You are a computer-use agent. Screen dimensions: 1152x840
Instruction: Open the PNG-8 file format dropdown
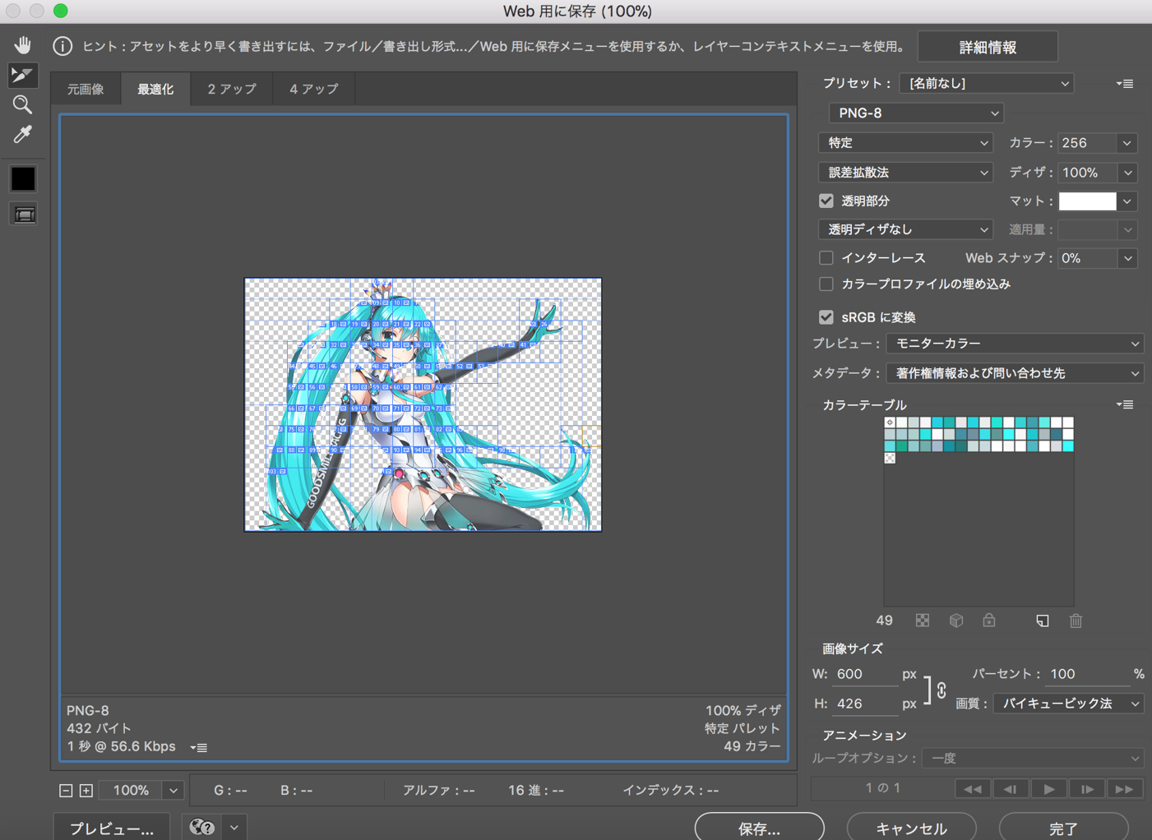[916, 113]
